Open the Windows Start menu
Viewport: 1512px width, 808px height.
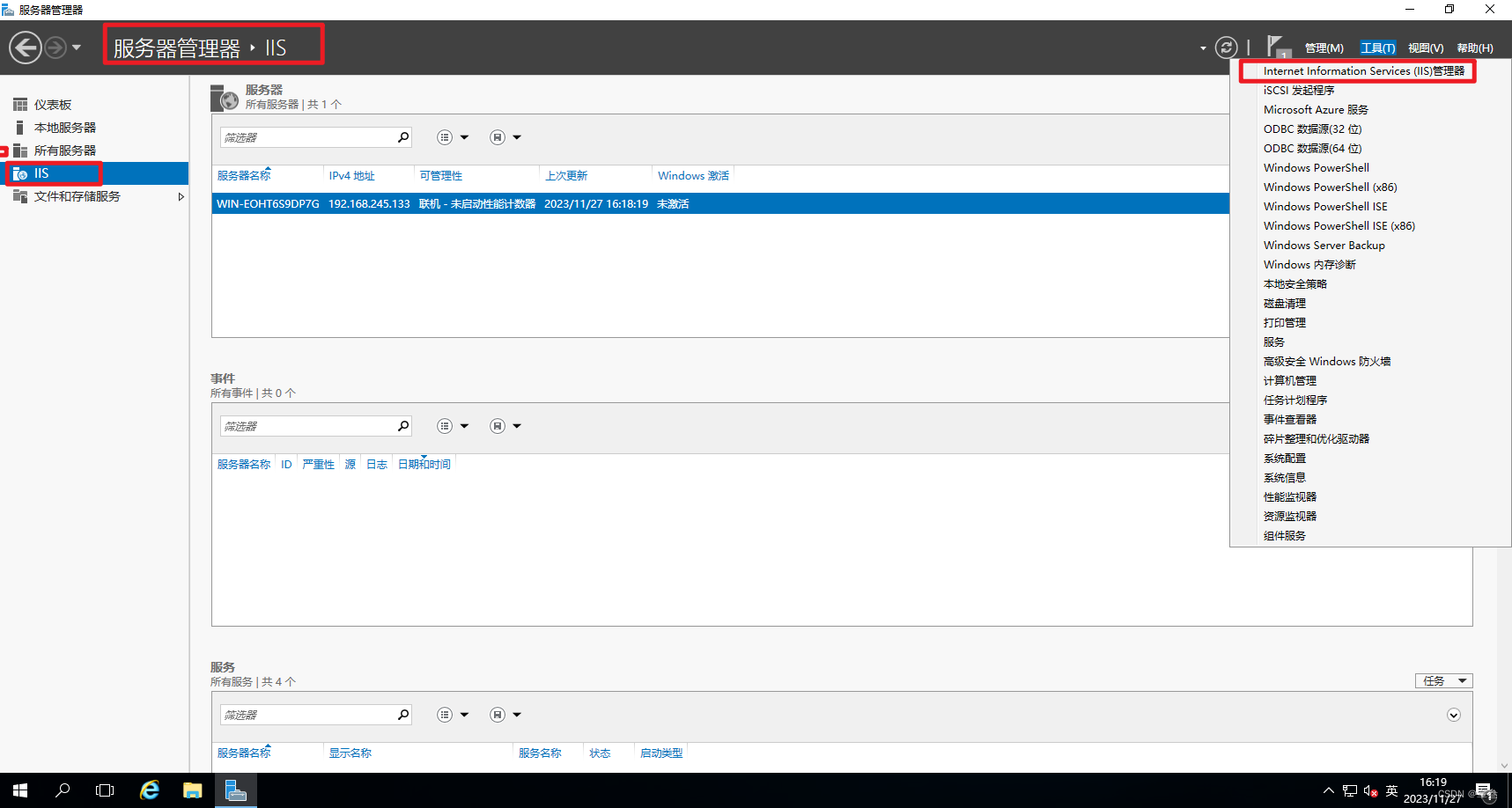tap(20, 790)
